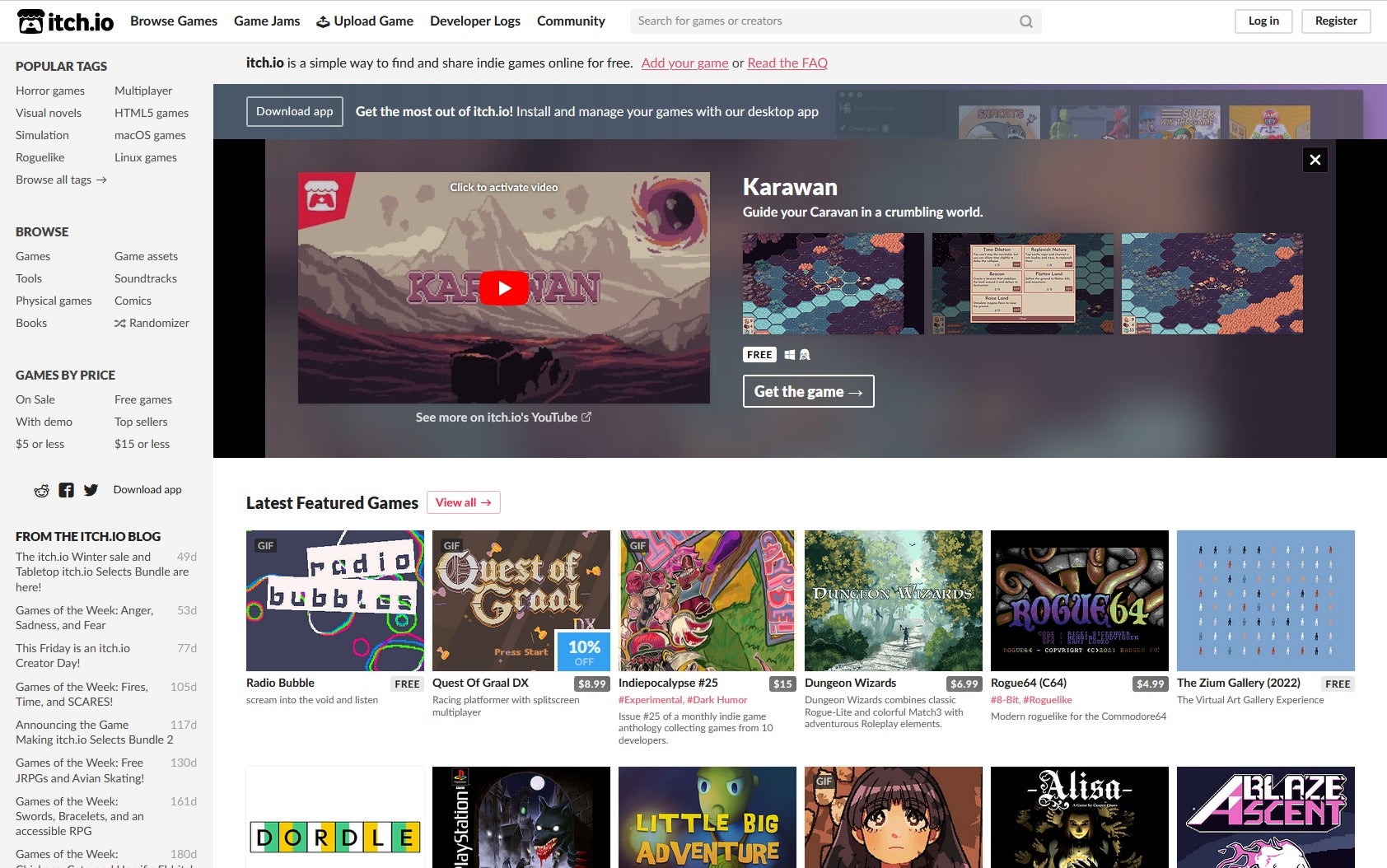This screenshot has height=868, width=1387.
Task: Open the Community page
Action: point(571,21)
